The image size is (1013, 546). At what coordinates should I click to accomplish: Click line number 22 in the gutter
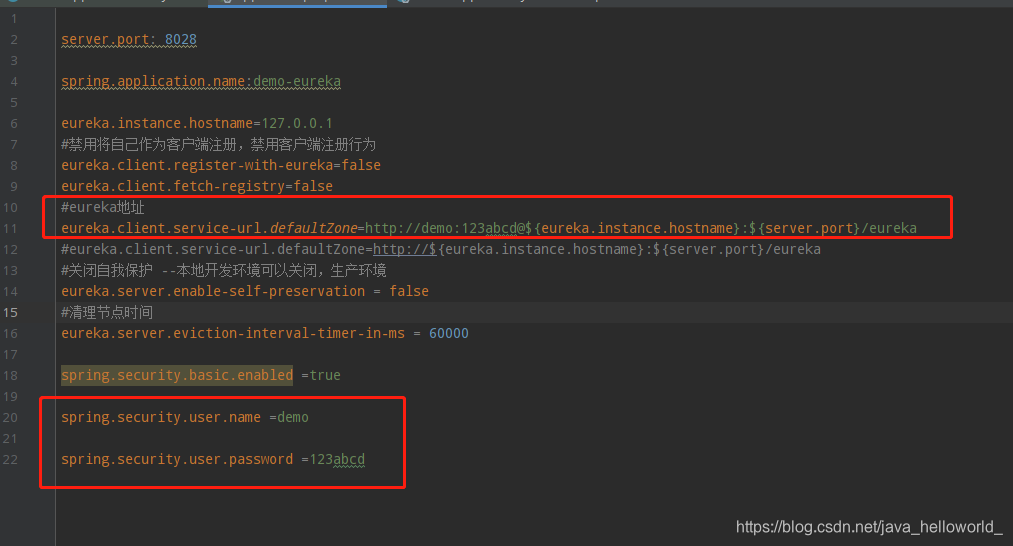tap(10, 459)
